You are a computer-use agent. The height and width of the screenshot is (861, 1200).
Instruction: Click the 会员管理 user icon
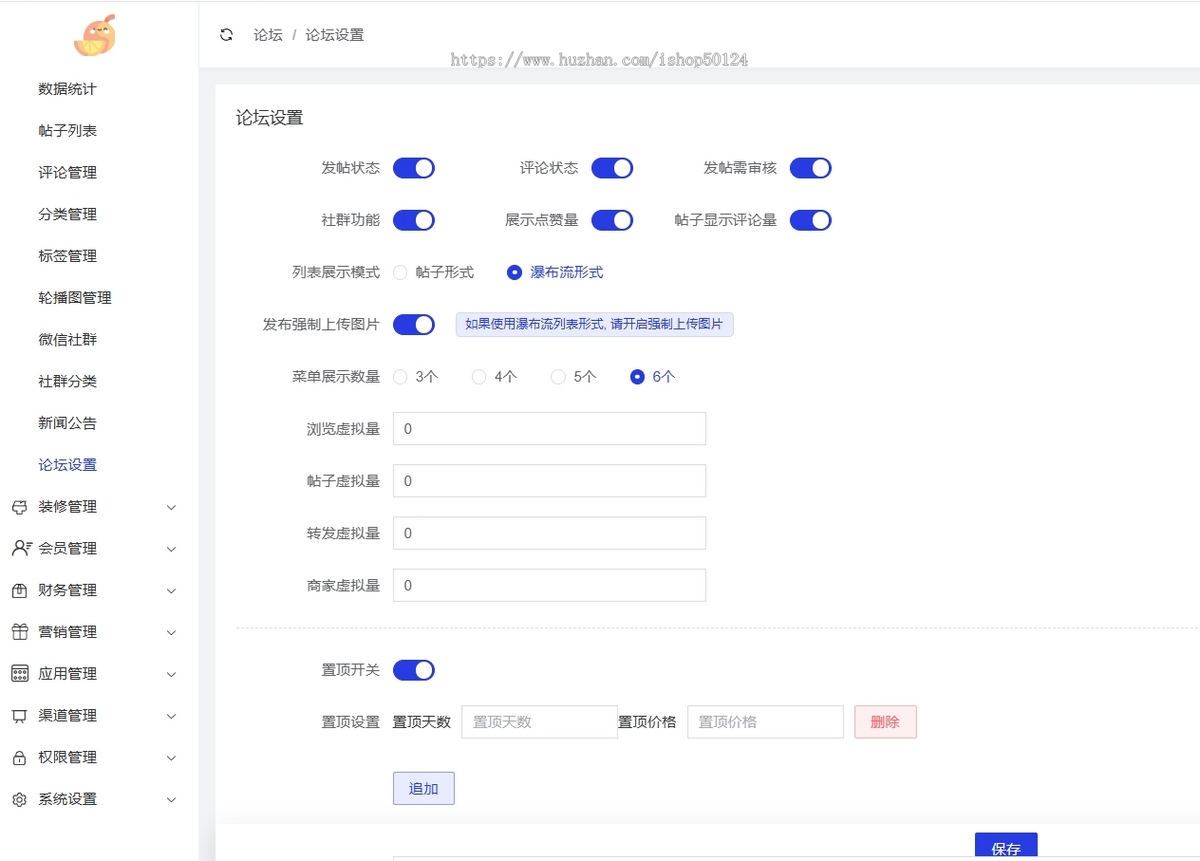[x=21, y=548]
